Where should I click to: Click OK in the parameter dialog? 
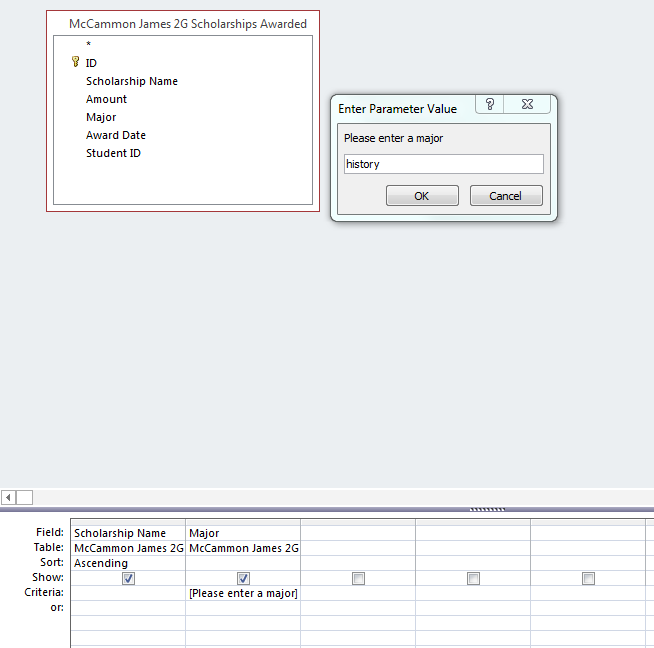click(422, 196)
